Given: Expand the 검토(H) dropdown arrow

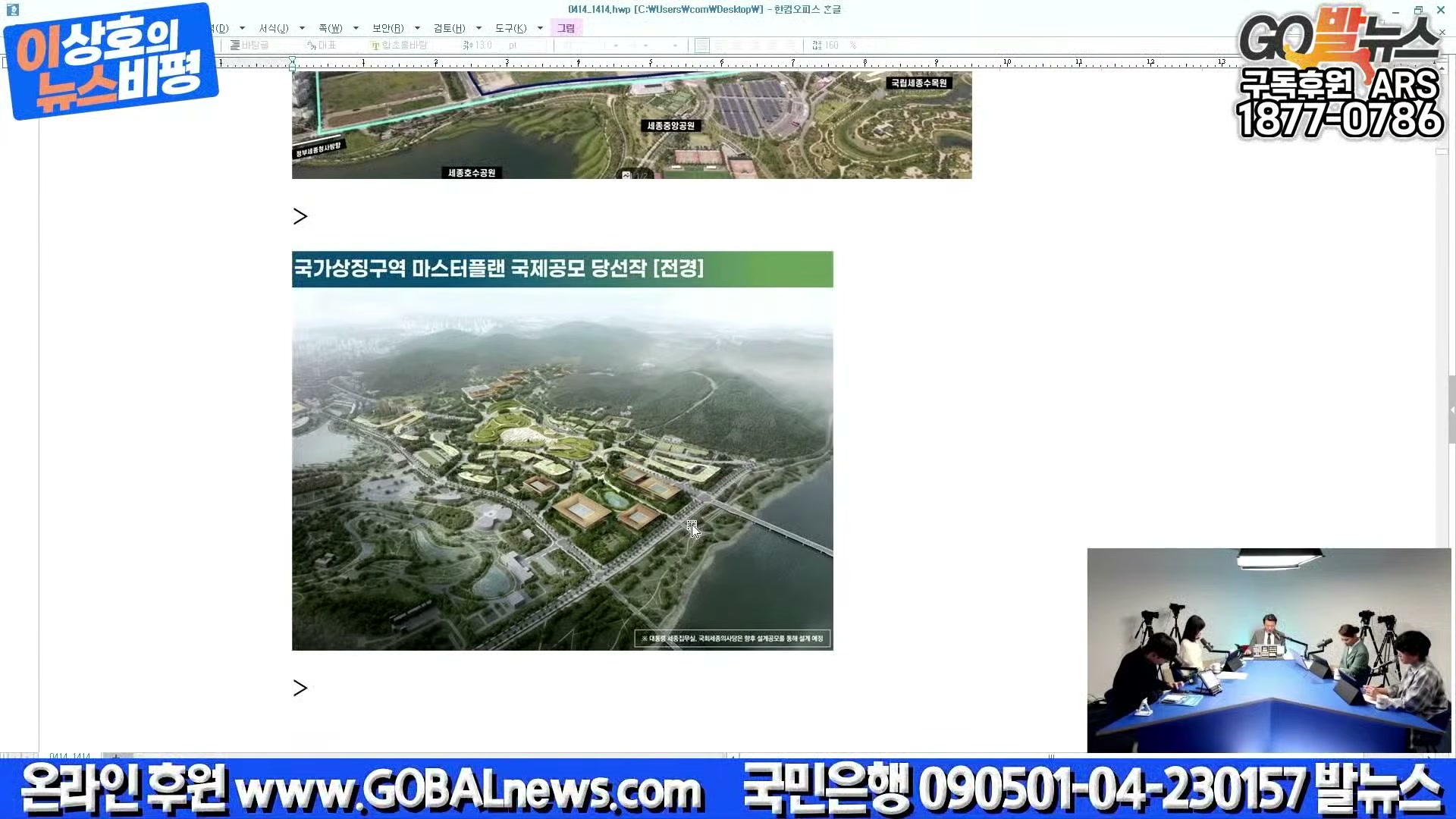Looking at the screenshot, I should (x=479, y=28).
